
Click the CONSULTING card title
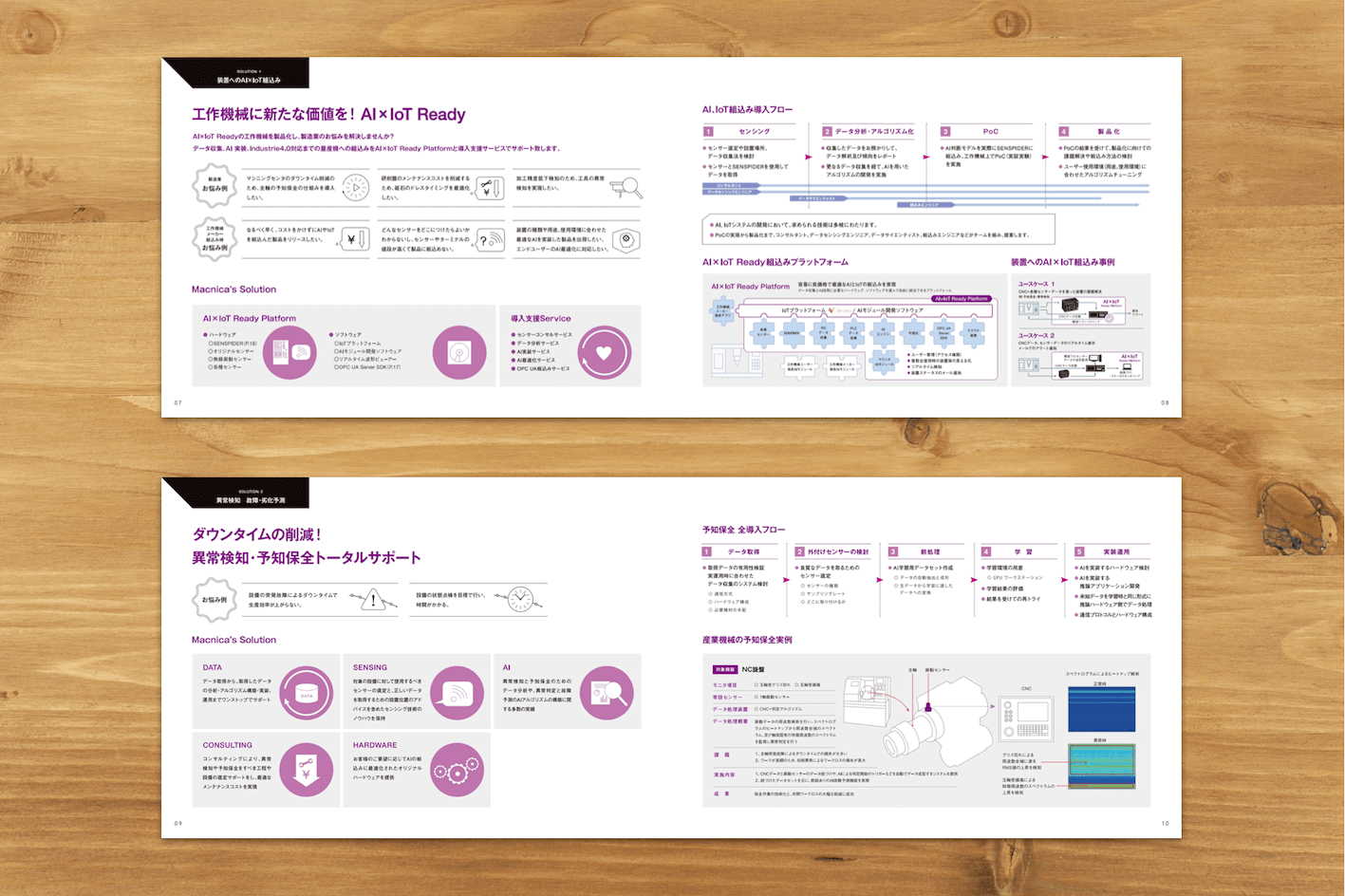coord(228,745)
